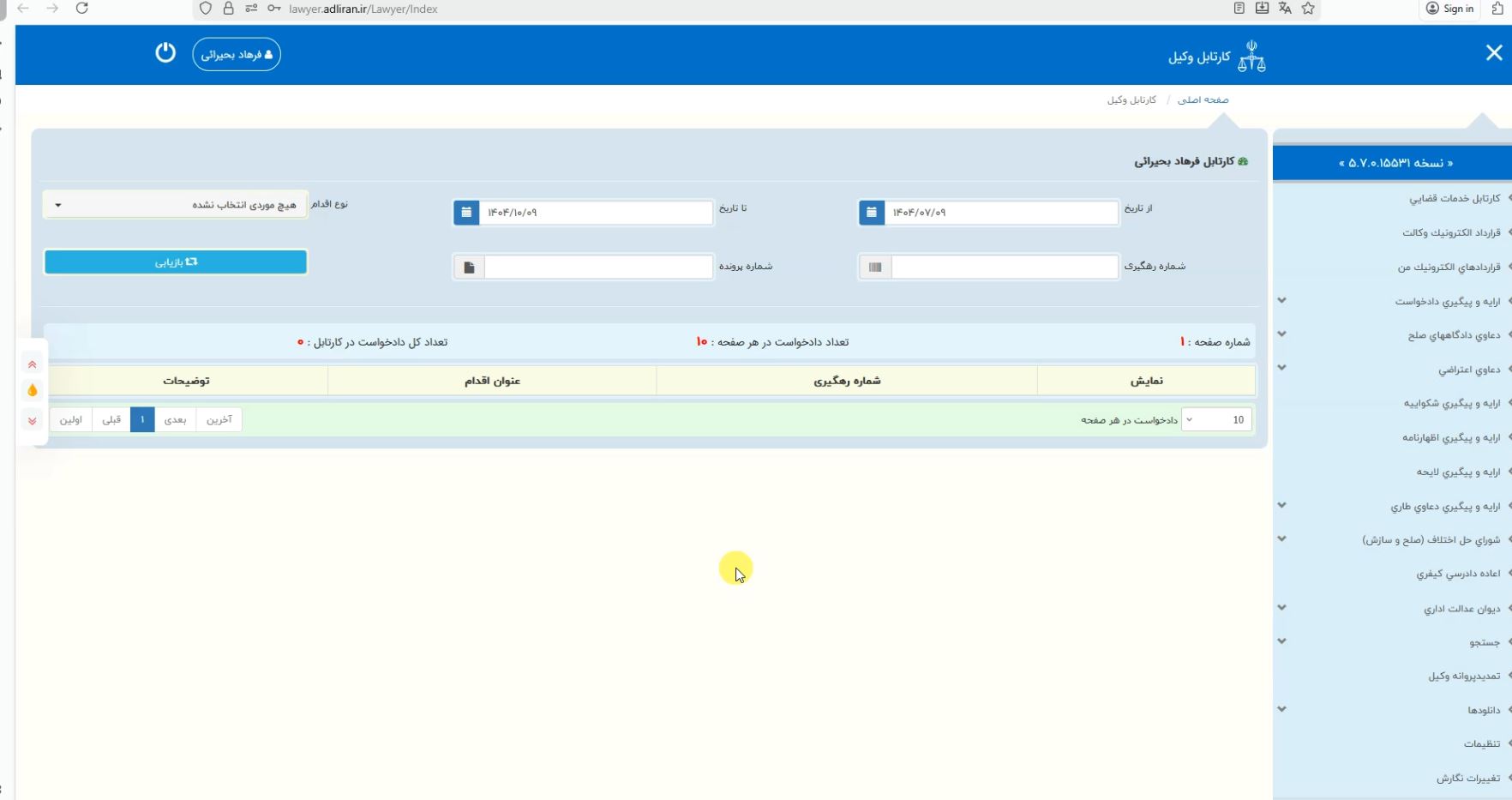Expand the ارایه و پیگیری دادخواست menu

click(x=1447, y=302)
